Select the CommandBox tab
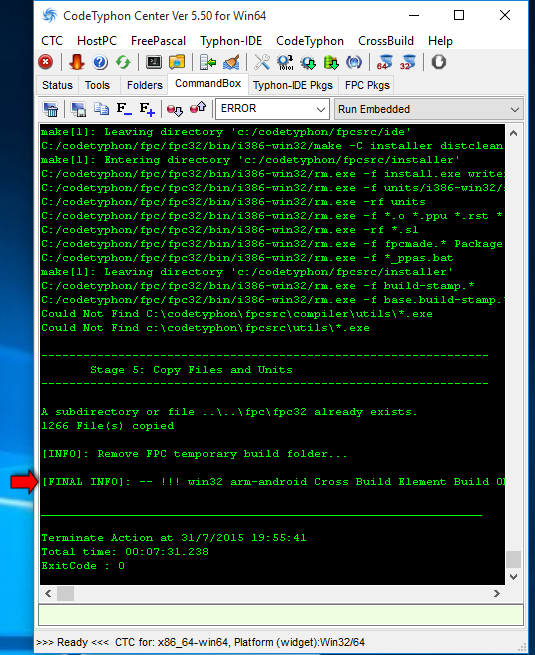The width and height of the screenshot is (535, 655). pos(208,84)
